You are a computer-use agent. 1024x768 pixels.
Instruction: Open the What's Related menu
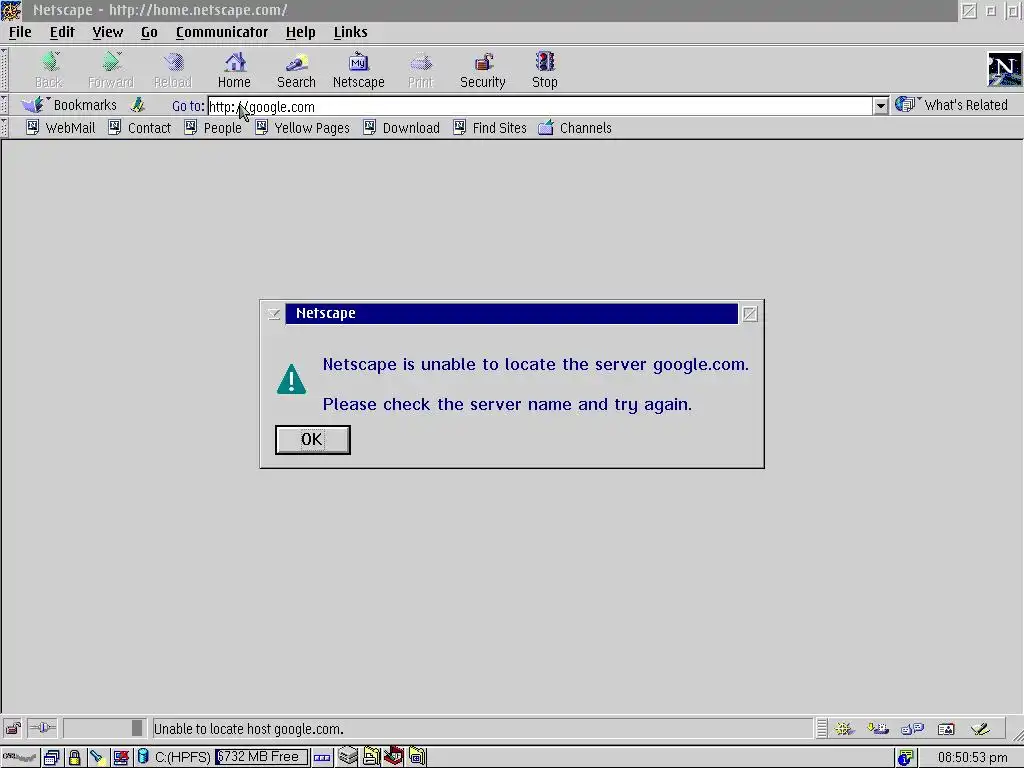click(x=952, y=104)
